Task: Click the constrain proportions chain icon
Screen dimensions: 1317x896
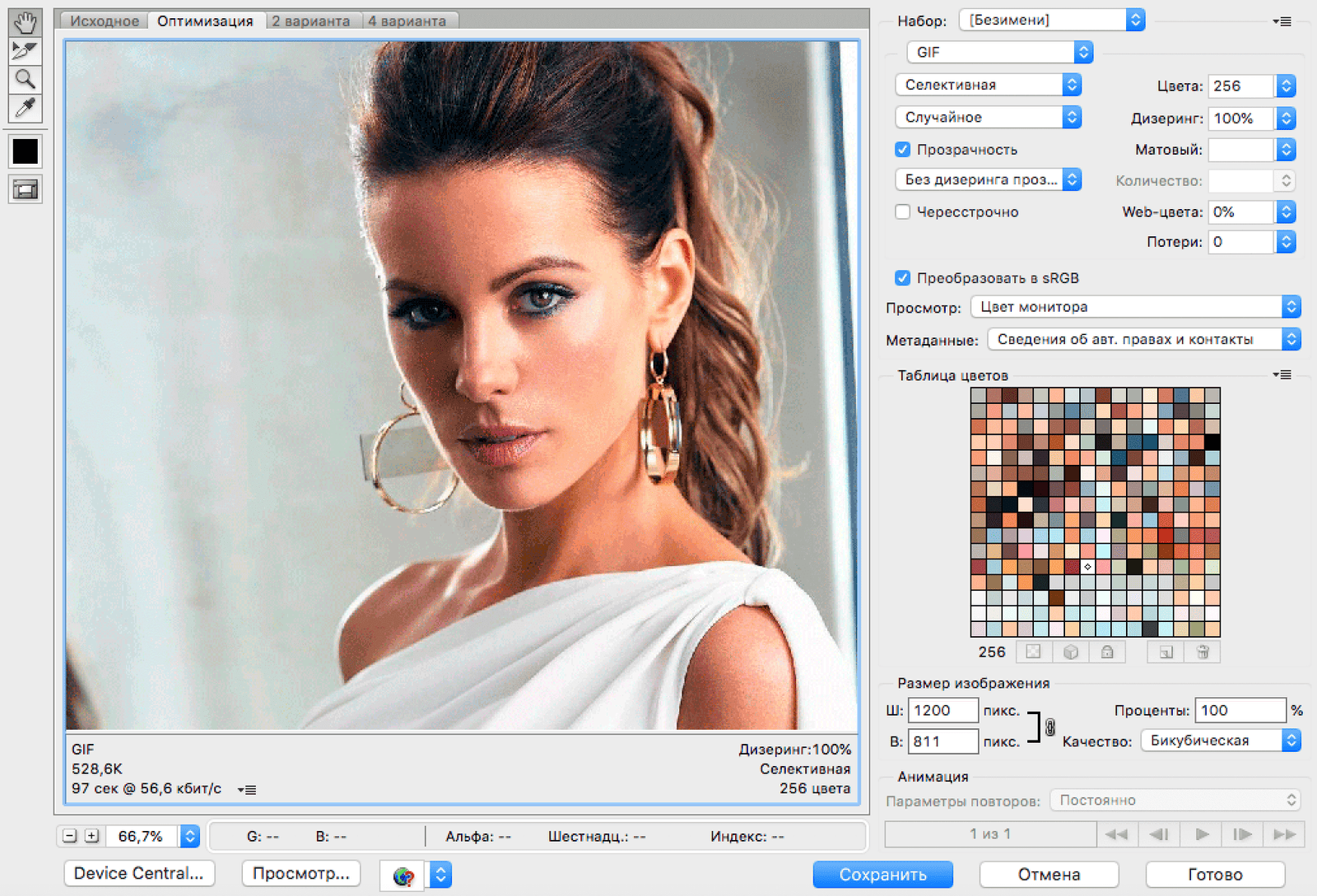Action: 1050,727
